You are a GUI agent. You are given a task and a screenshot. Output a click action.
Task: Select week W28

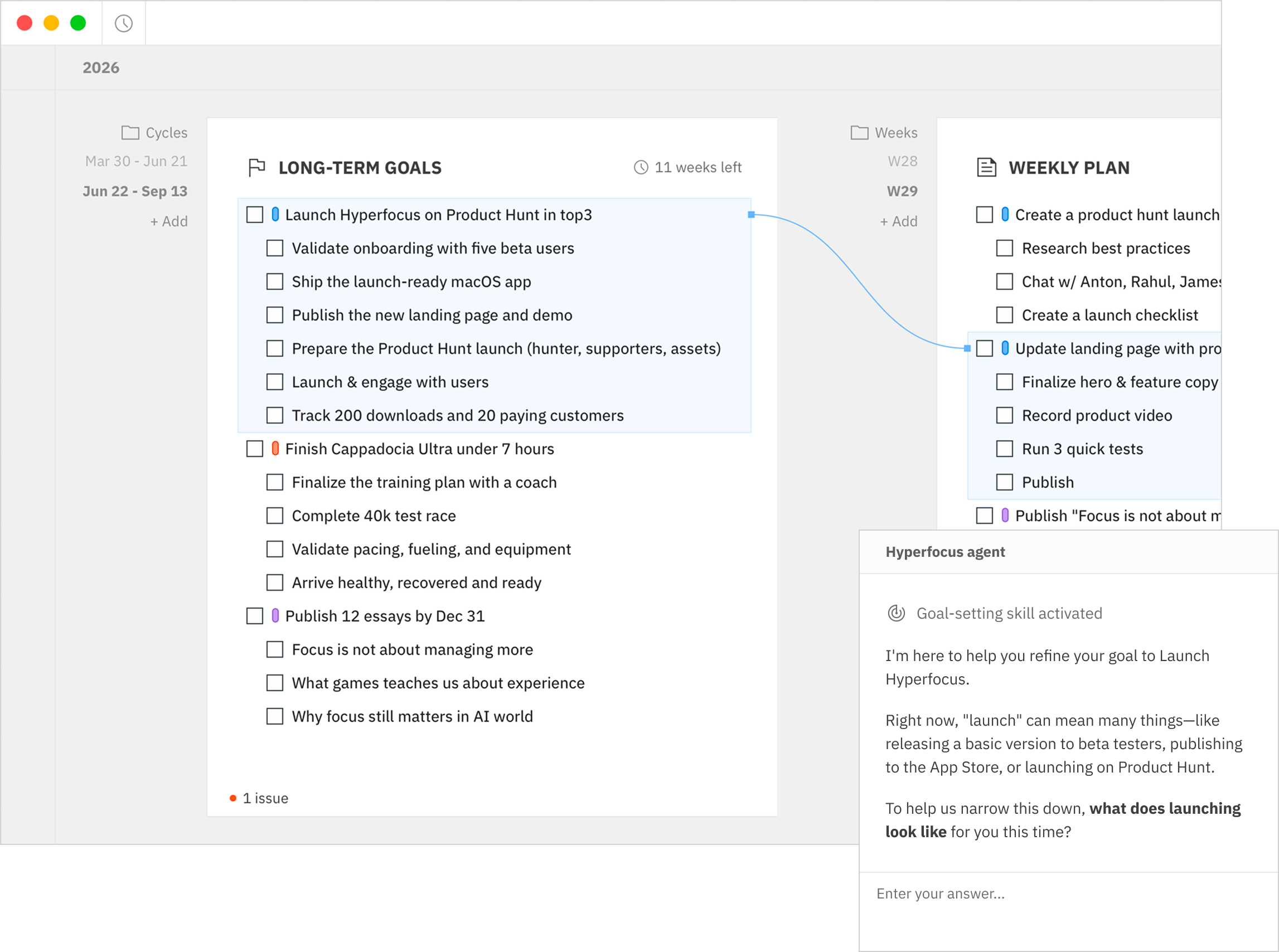coord(903,161)
